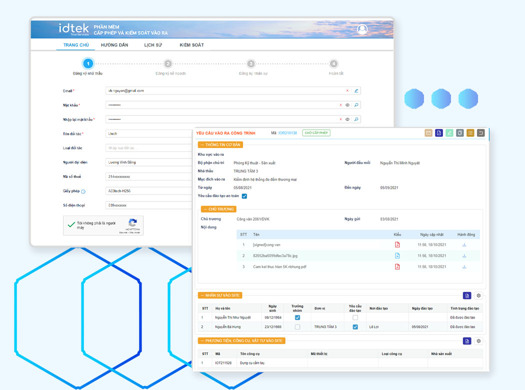Viewport: 525px width, 390px height.
Task: Collapse the CHỦ TRƯƠNG section header
Action: [218, 209]
